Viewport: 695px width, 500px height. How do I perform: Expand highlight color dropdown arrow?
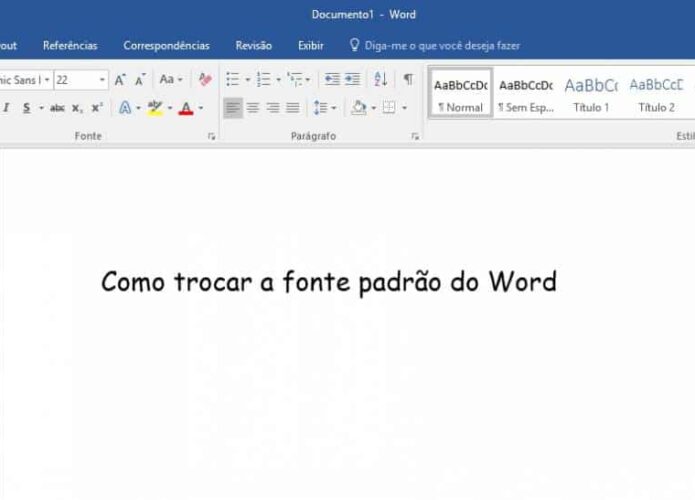pyautogui.click(x=170, y=108)
